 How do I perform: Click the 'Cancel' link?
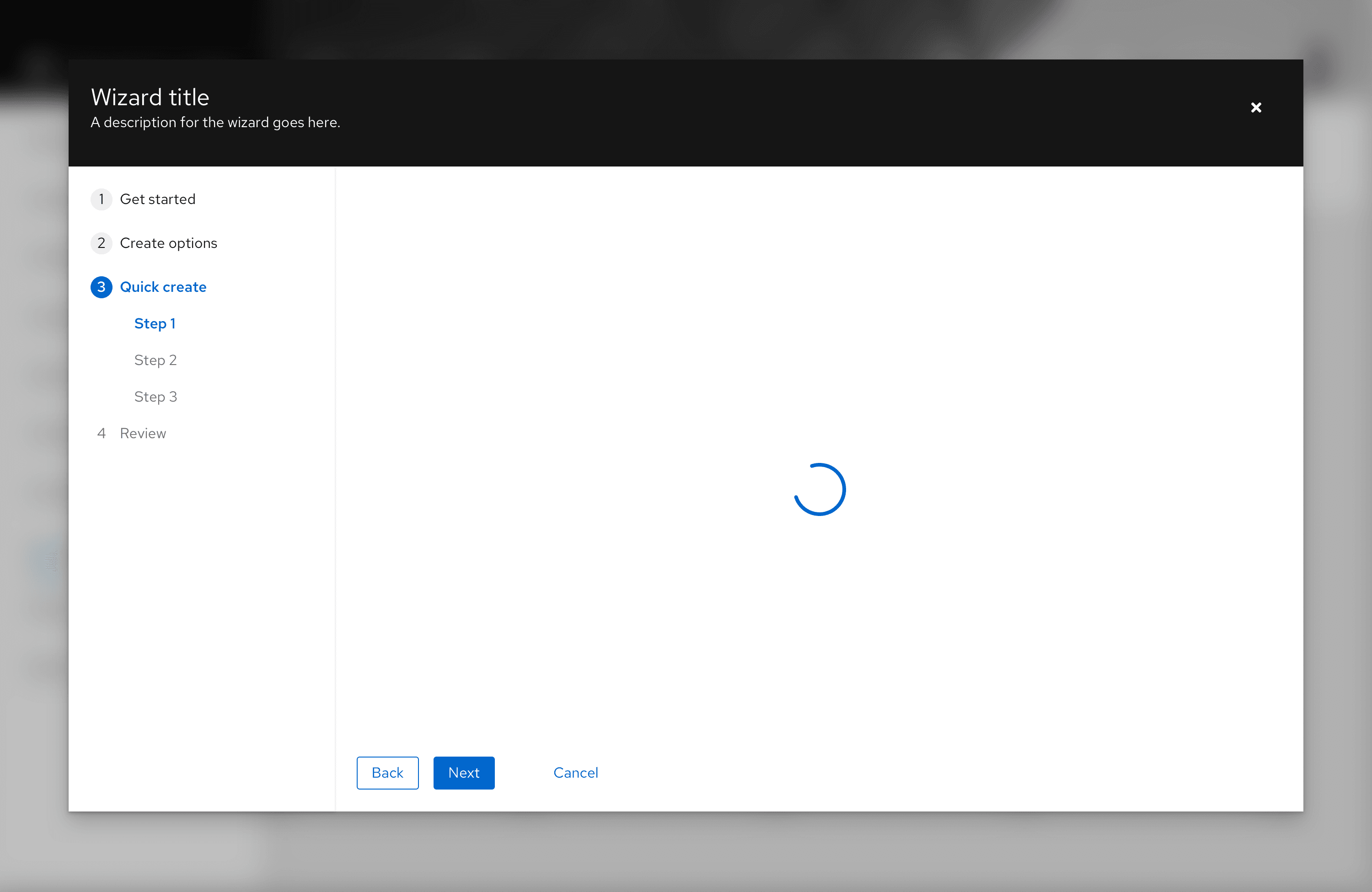(576, 772)
